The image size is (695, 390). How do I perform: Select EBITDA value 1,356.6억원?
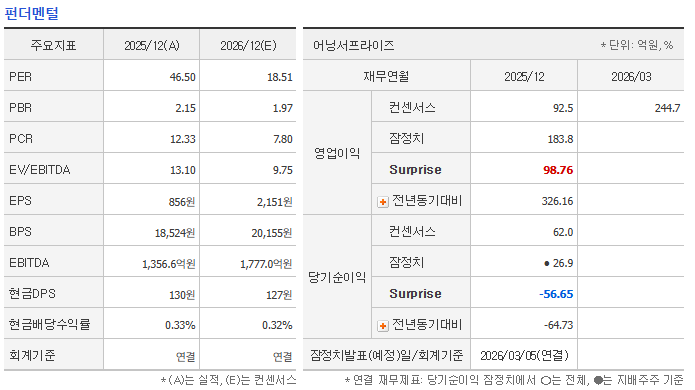click(x=168, y=264)
